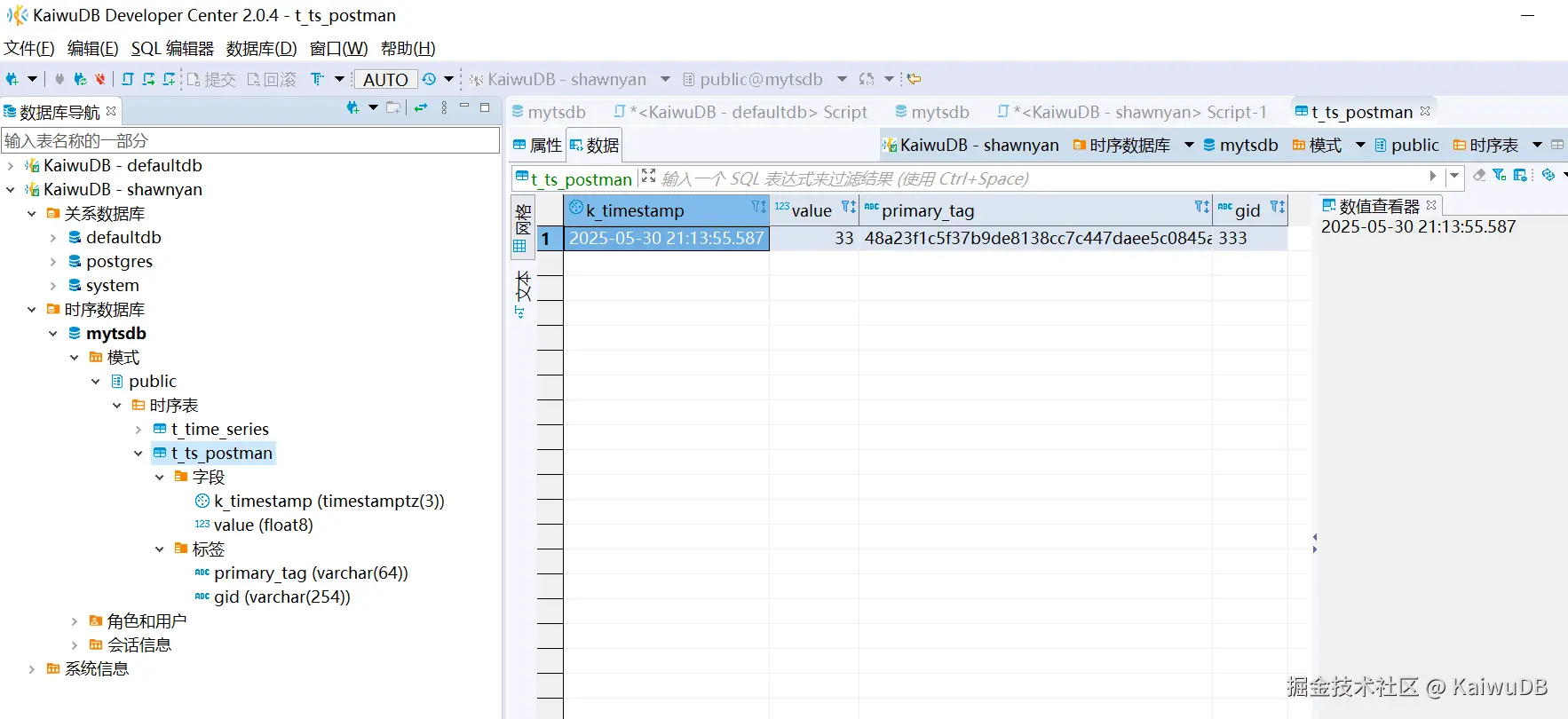Select k_timestamp (timestamptz(3)) column in tree
1568x719 pixels.
(329, 501)
